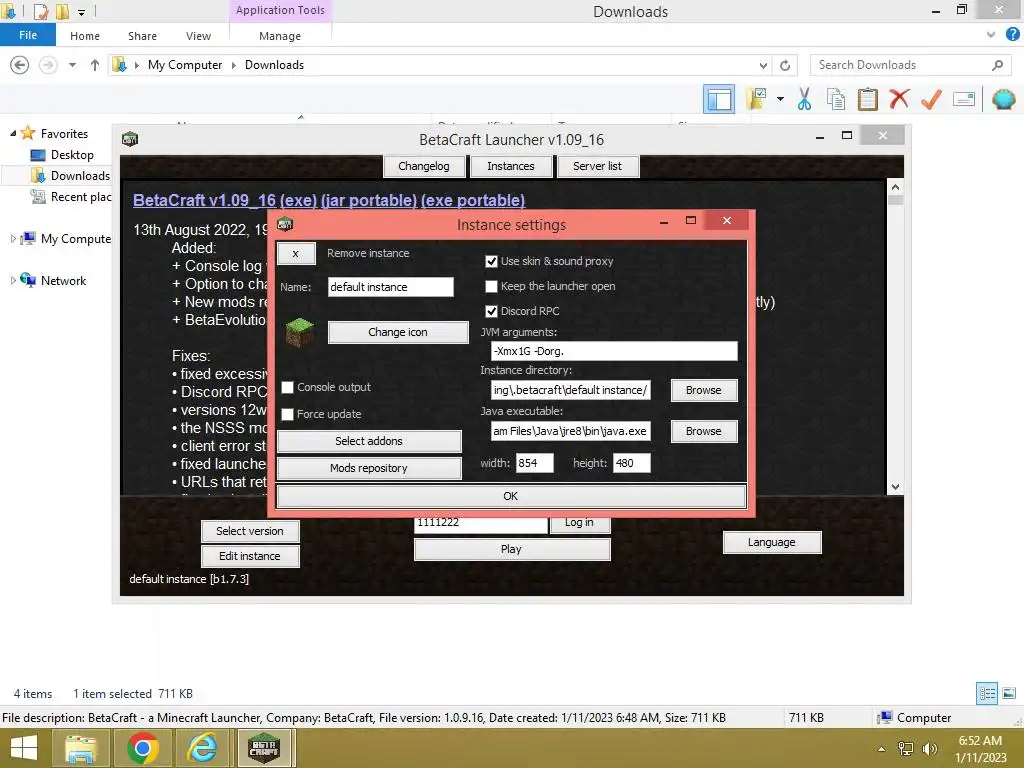Expand the My Computer tree node
Viewport: 1024px width, 768px height.
tap(13, 239)
